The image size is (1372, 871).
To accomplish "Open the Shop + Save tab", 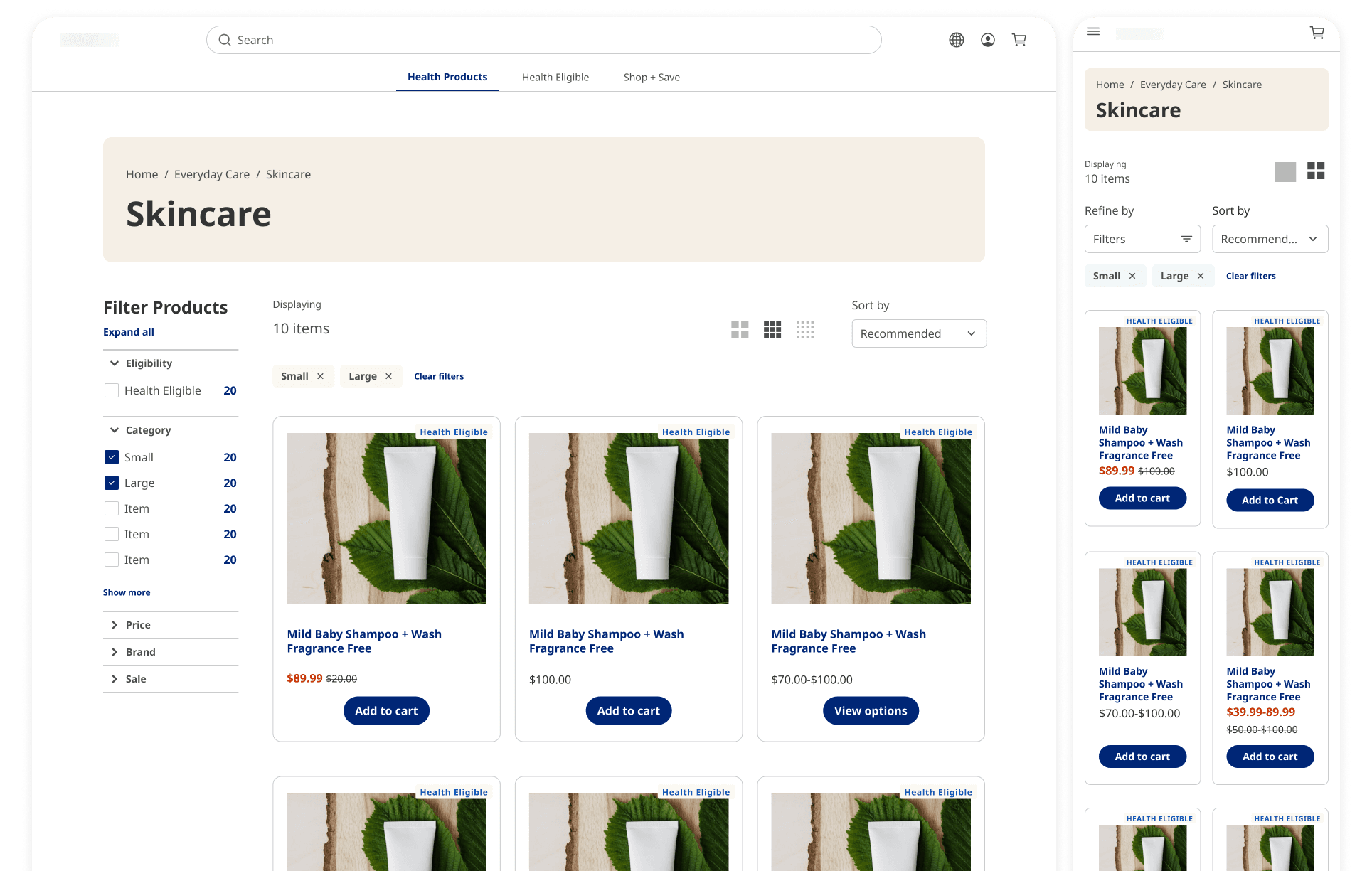I will (x=651, y=77).
